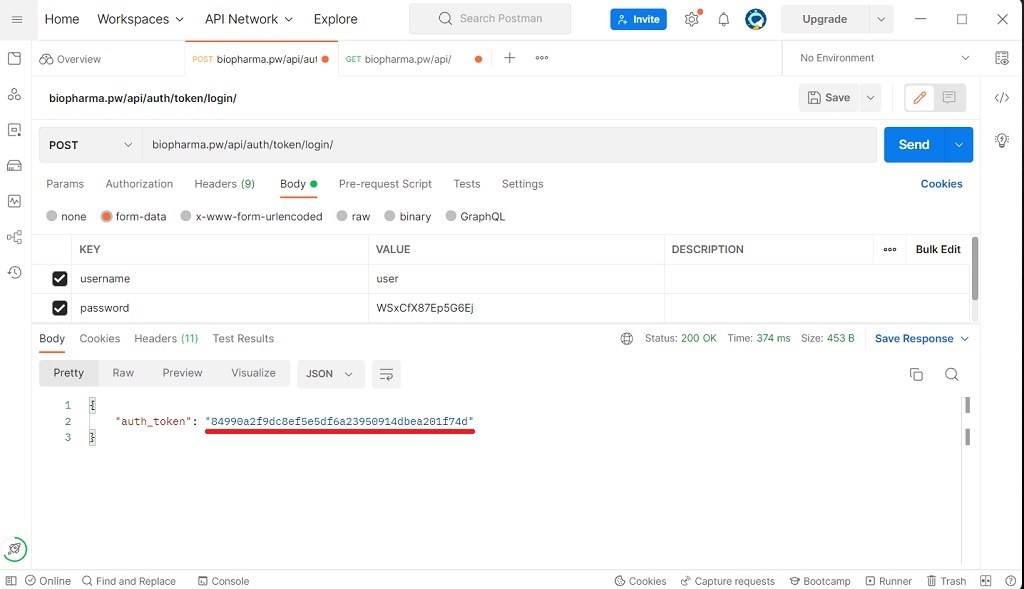The image size is (1024, 589).
Task: Select the x-www-form-urlencoded body type
Action: (x=186, y=216)
